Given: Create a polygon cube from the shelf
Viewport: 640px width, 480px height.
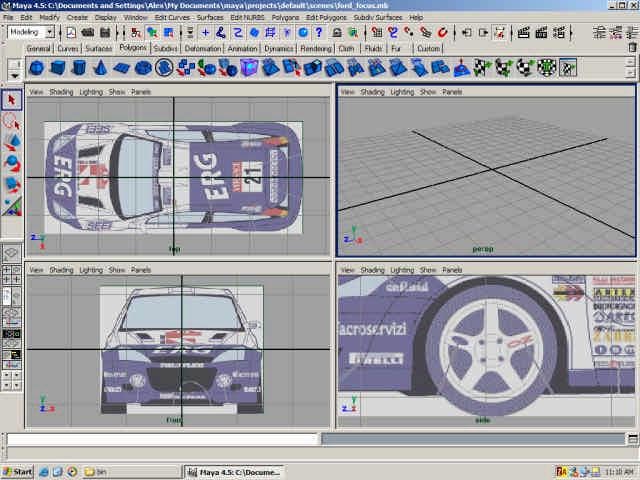Looking at the screenshot, I should [x=57, y=68].
